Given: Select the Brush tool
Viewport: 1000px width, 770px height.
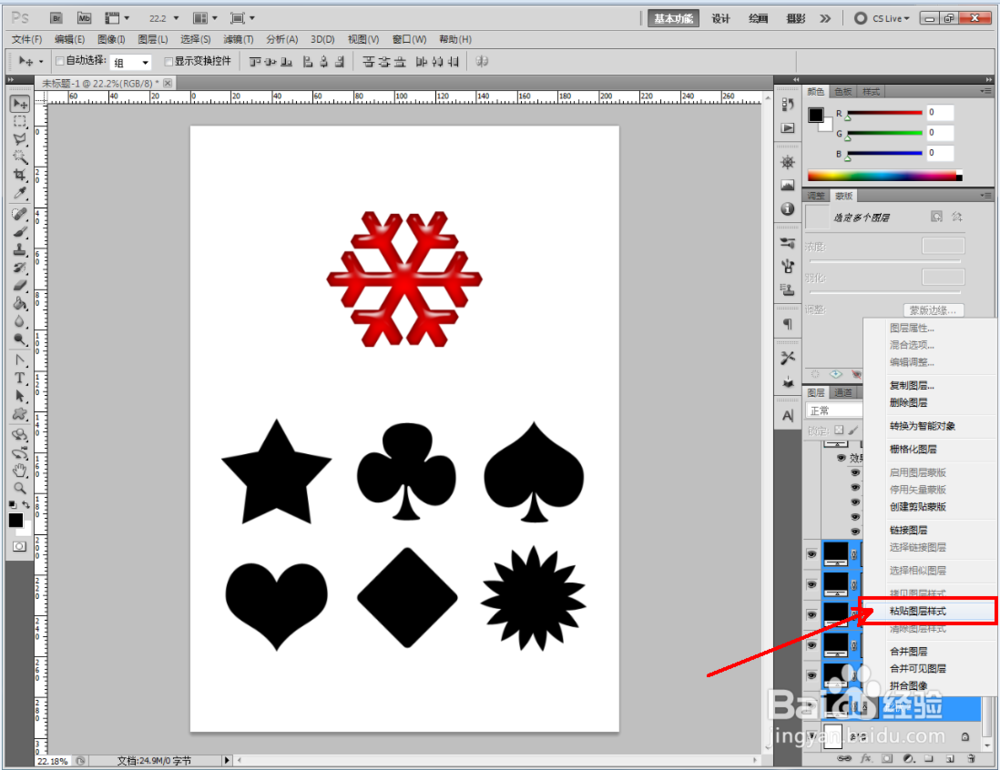Looking at the screenshot, I should (20, 232).
